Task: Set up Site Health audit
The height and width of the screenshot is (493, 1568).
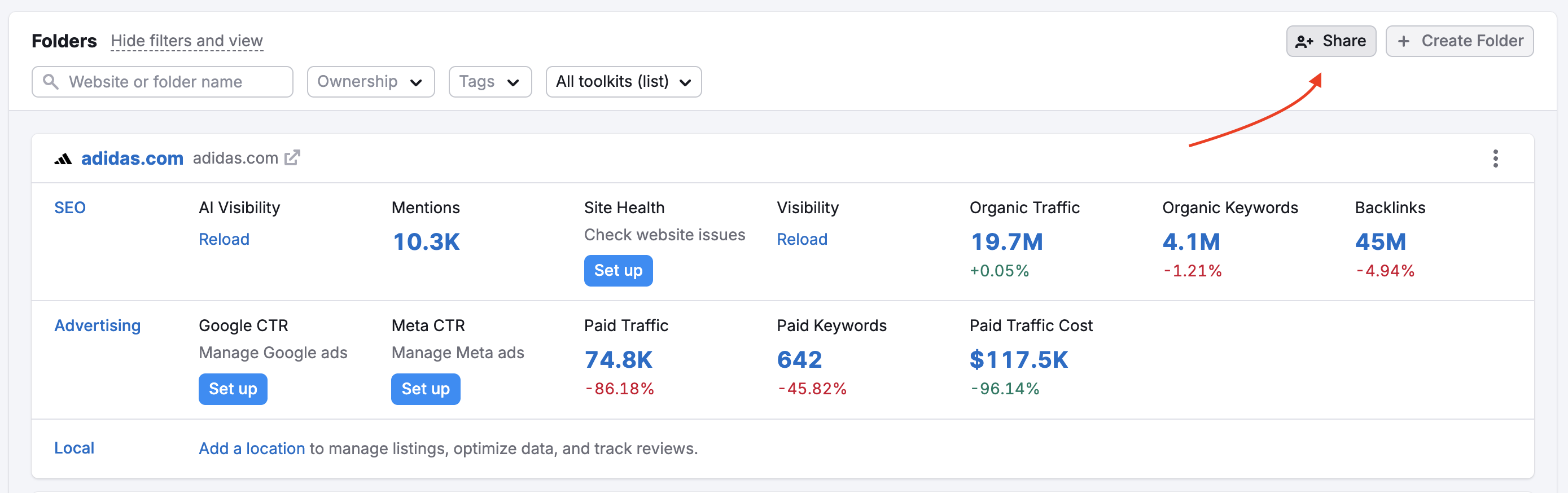Action: (618, 270)
